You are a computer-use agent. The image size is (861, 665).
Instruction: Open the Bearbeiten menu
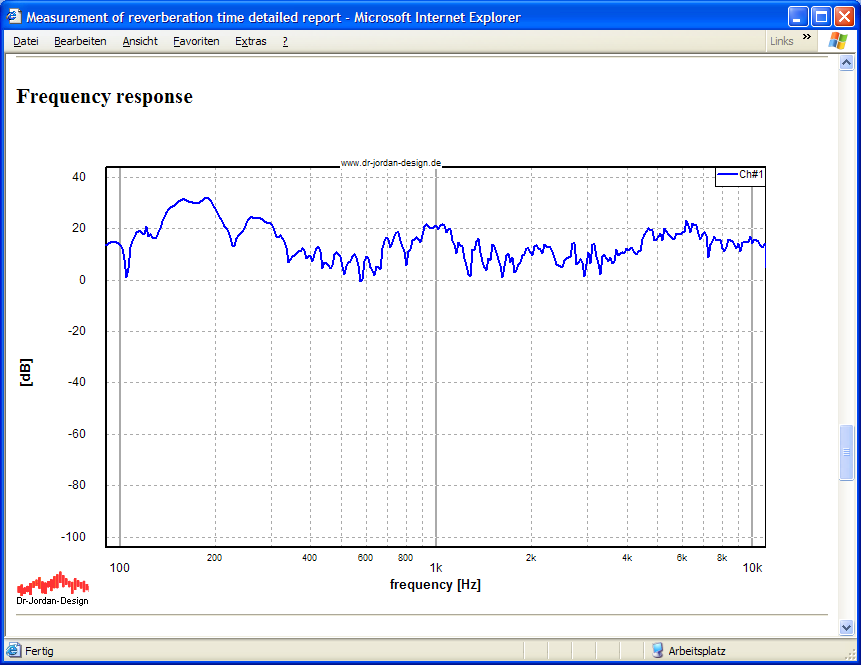click(80, 41)
